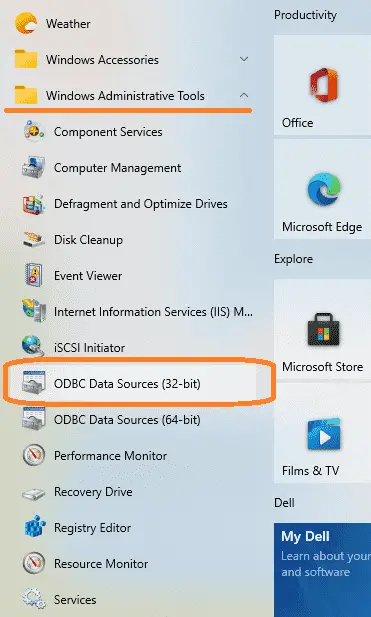Click the Component Services icon
This screenshot has height=617, width=371.
[x=33, y=131]
